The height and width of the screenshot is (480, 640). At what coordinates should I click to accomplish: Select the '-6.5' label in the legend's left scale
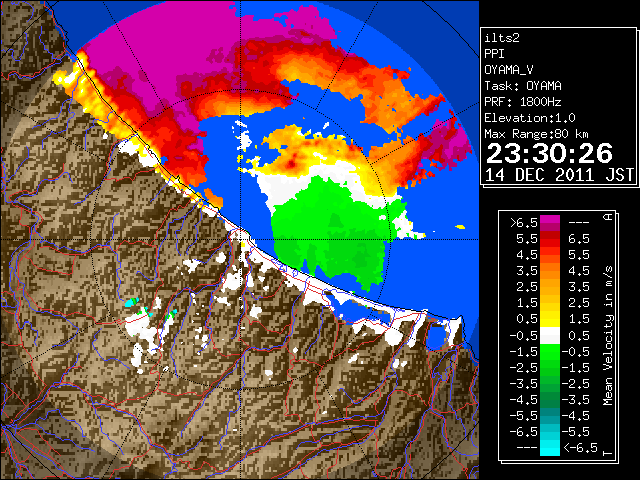523,431
